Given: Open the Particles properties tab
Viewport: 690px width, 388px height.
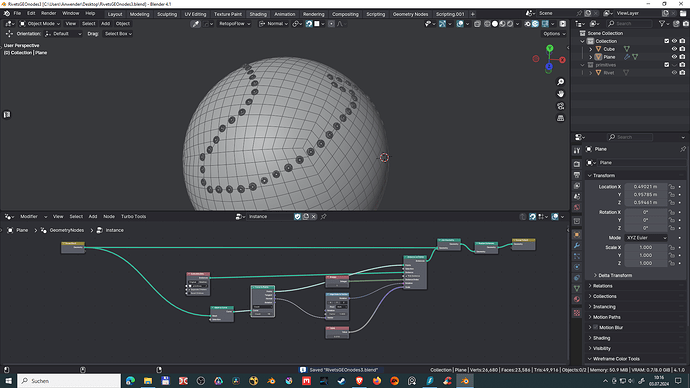Looking at the screenshot, I should click(x=577, y=256).
